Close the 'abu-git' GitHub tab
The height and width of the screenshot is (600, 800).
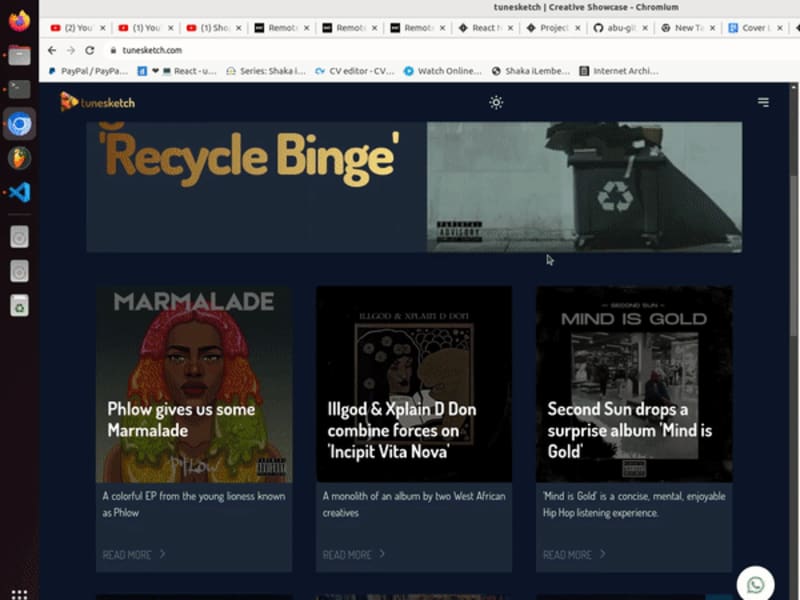645,28
